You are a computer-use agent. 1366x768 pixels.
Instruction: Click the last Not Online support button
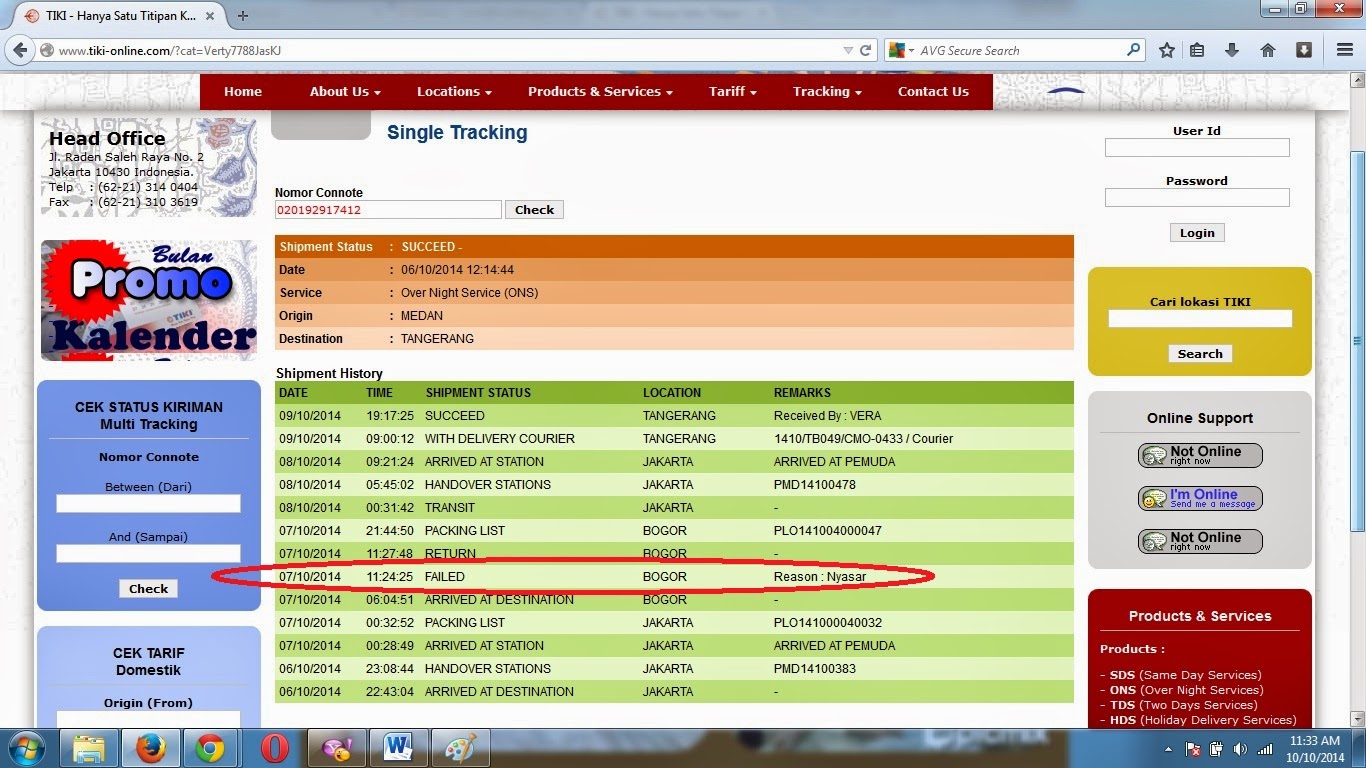click(1200, 541)
